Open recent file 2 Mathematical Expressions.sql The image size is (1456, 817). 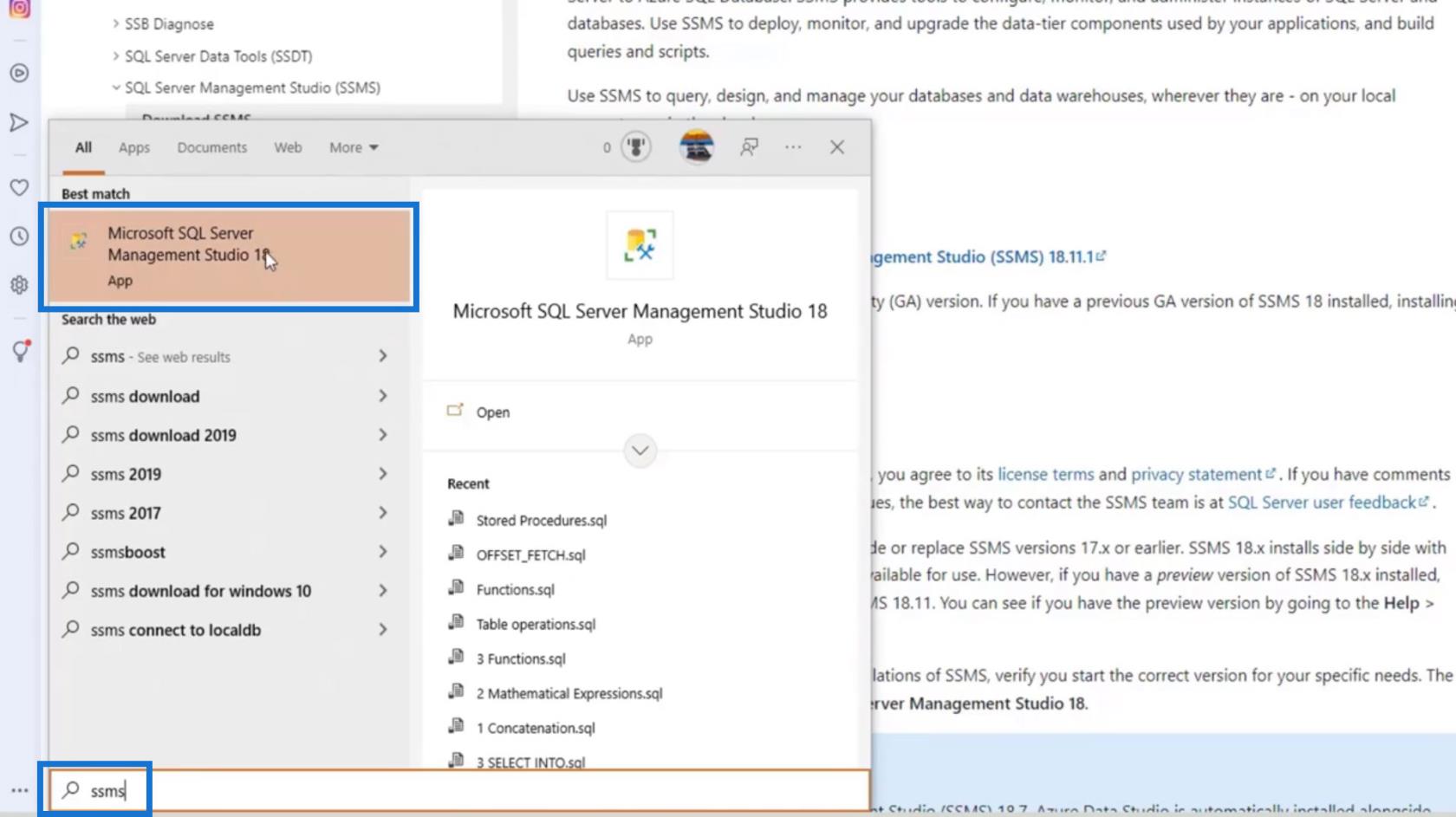pyautogui.click(x=569, y=693)
